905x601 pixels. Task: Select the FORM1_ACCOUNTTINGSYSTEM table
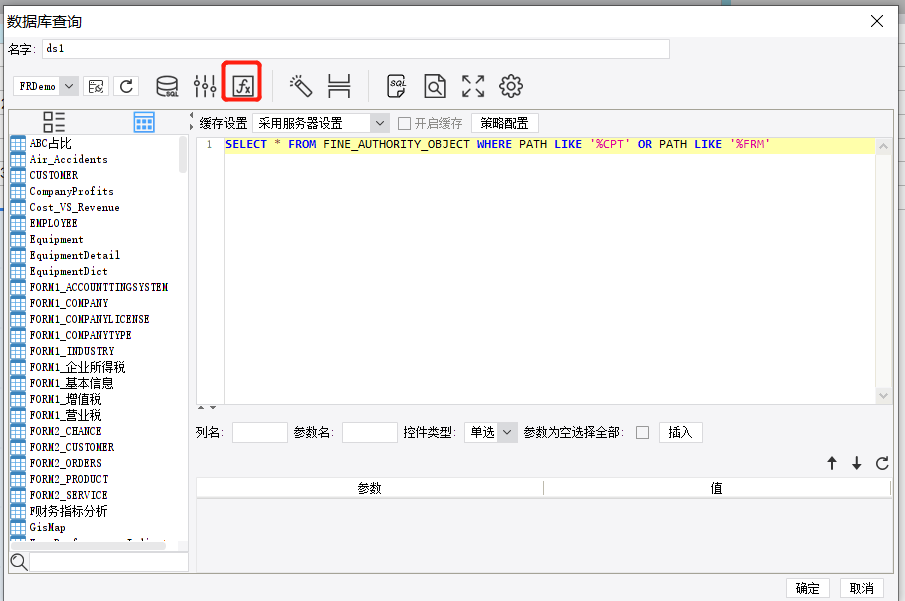pos(99,287)
